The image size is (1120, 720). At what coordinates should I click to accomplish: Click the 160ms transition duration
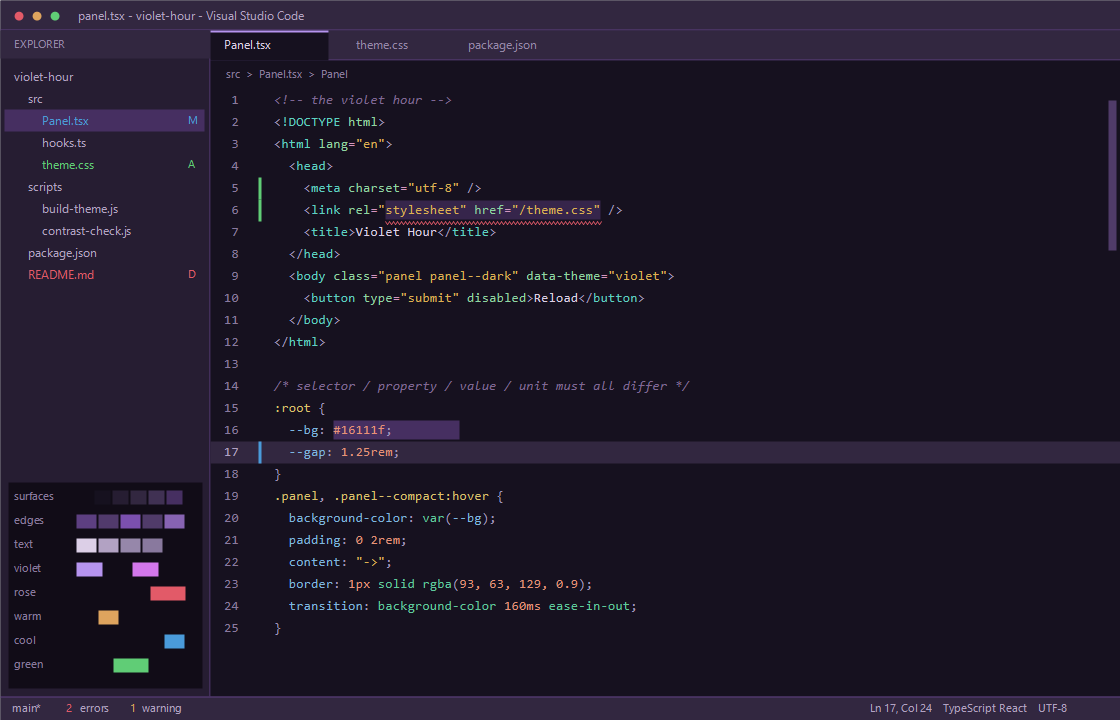pos(521,606)
